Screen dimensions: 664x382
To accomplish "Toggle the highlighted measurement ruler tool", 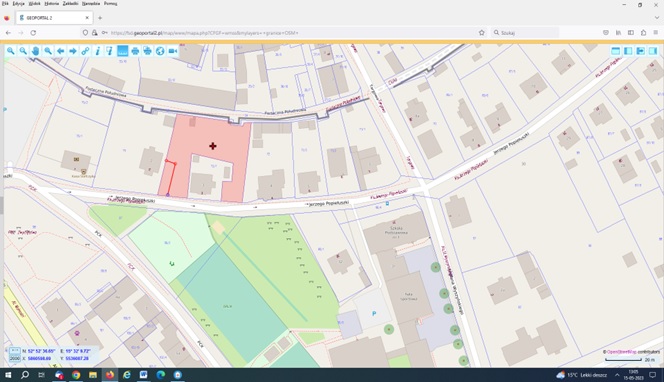I will pyautogui.click(x=122, y=51).
